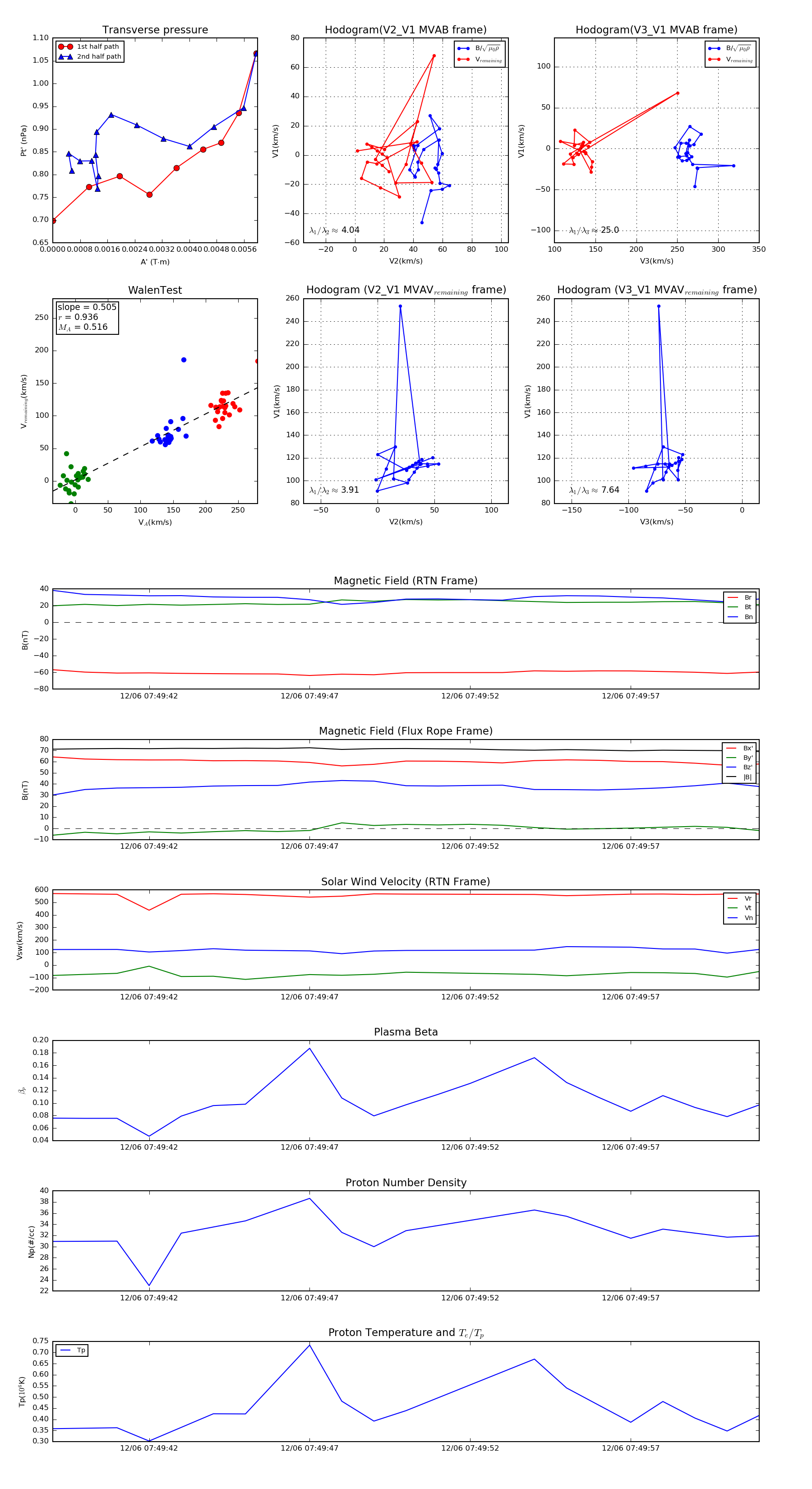Click 'Solar Wind Velocity (RTN Frame)' title
This screenshot has height=1489, width=812.
406,882
